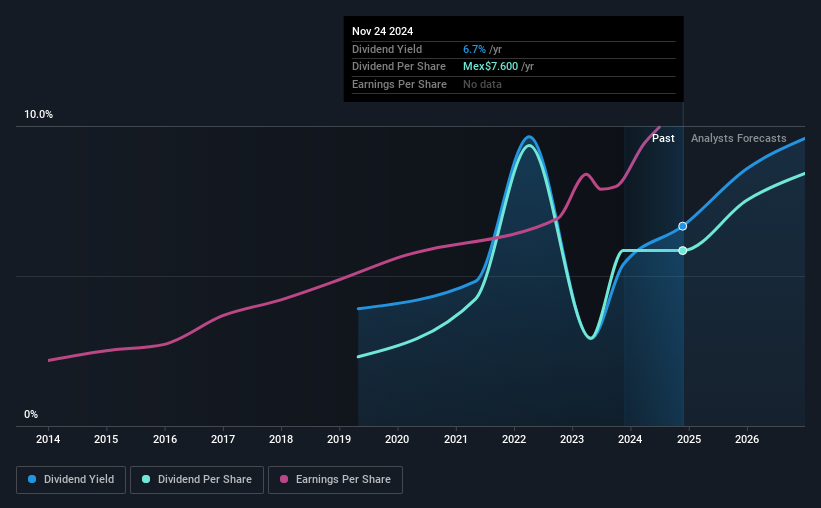Toggle the Earnings Per Share legend button
The height and width of the screenshot is (508, 821).
[x=335, y=480]
